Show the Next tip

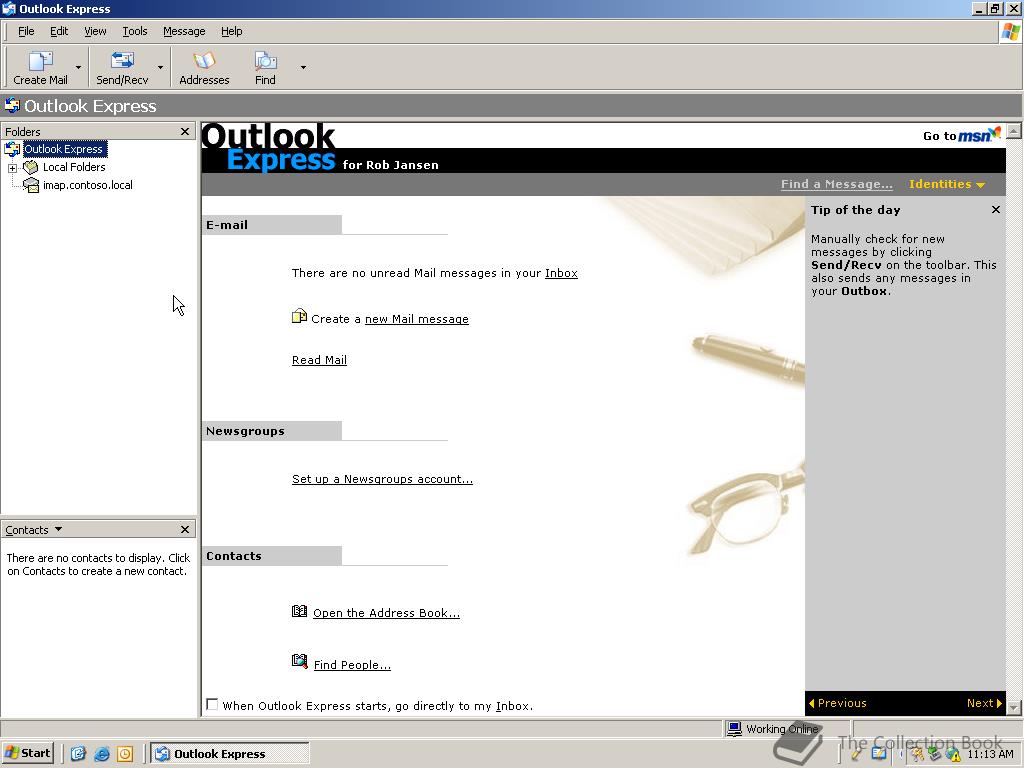tap(984, 703)
